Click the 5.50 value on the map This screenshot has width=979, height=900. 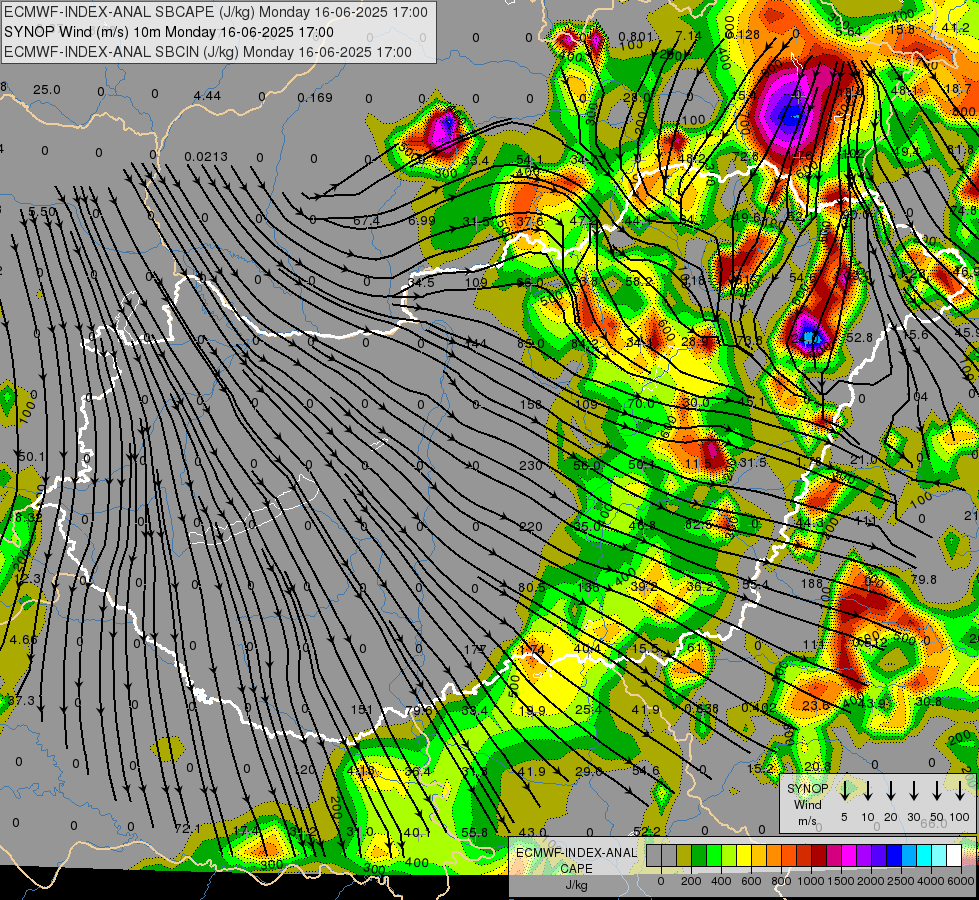coord(43,212)
